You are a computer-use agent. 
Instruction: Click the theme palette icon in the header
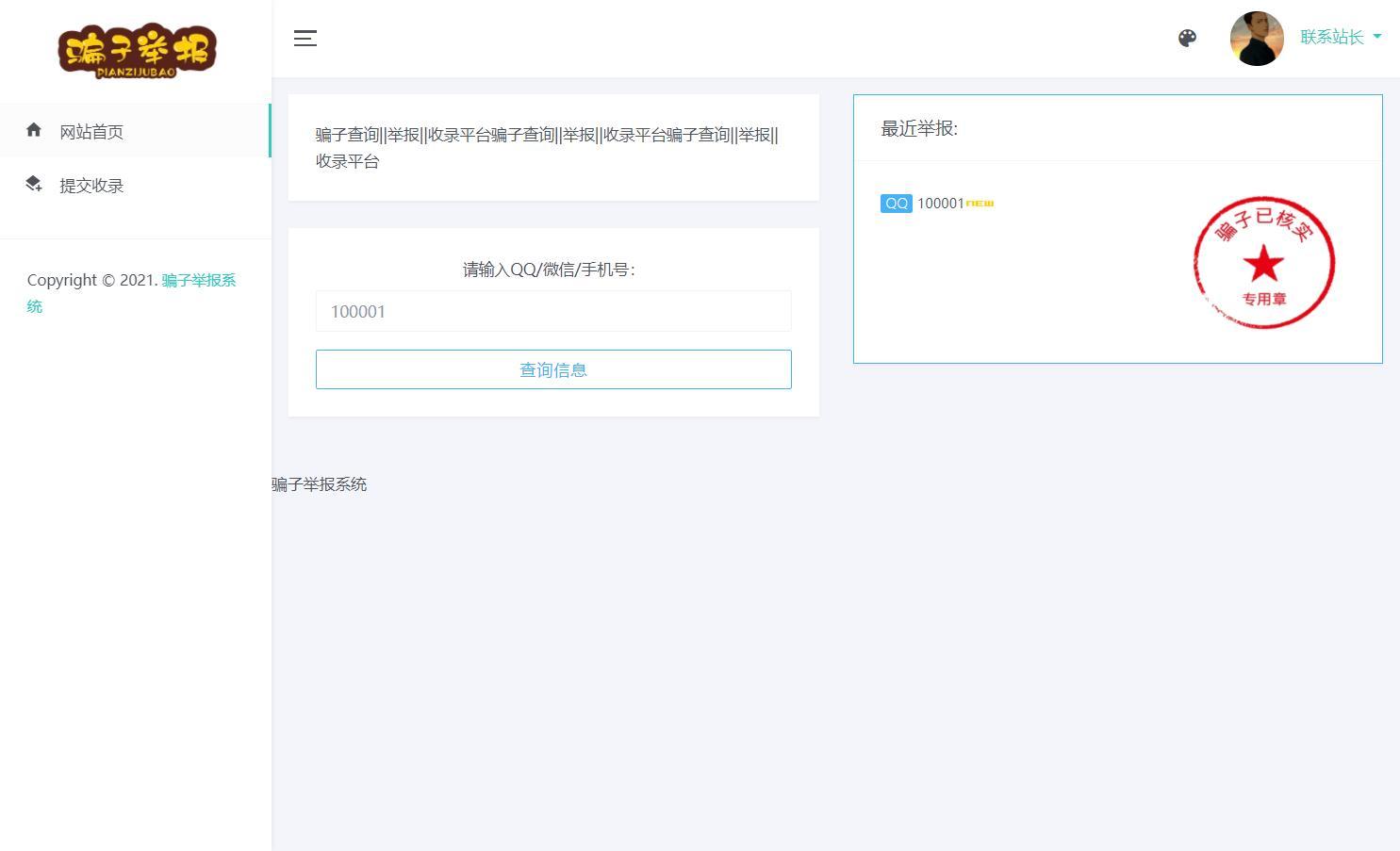click(x=1187, y=39)
